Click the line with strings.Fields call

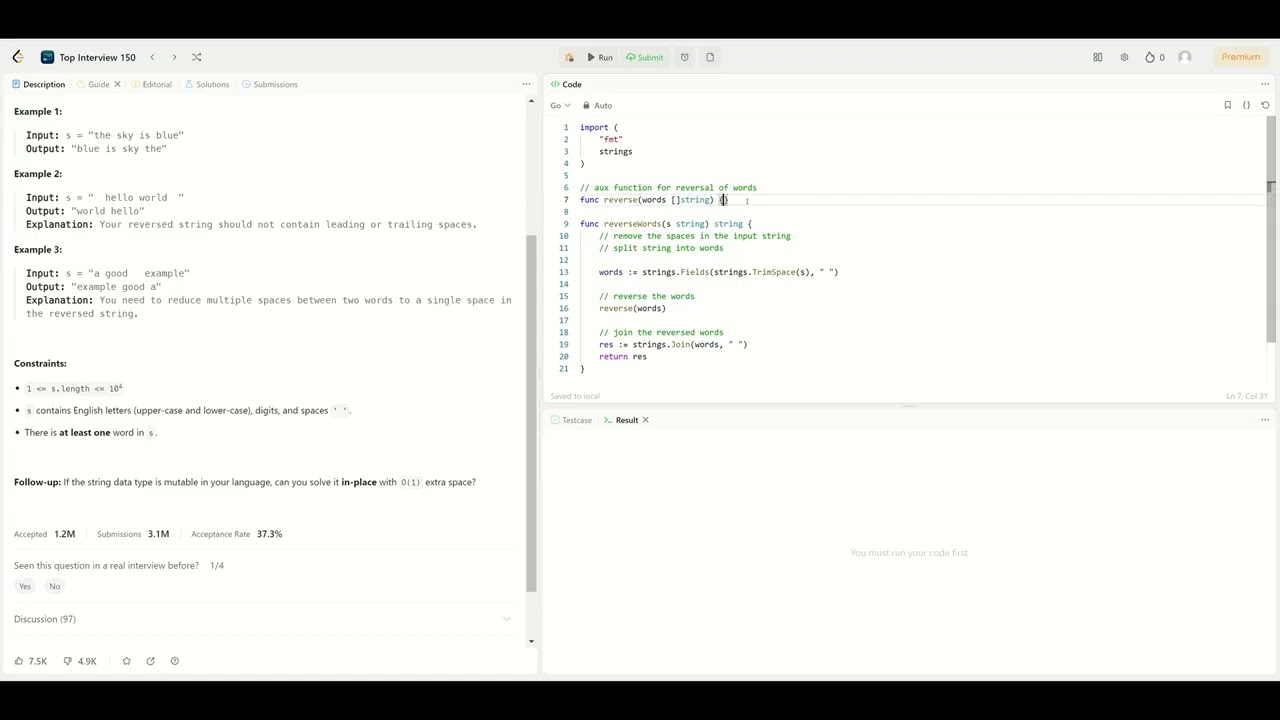[x=718, y=272]
